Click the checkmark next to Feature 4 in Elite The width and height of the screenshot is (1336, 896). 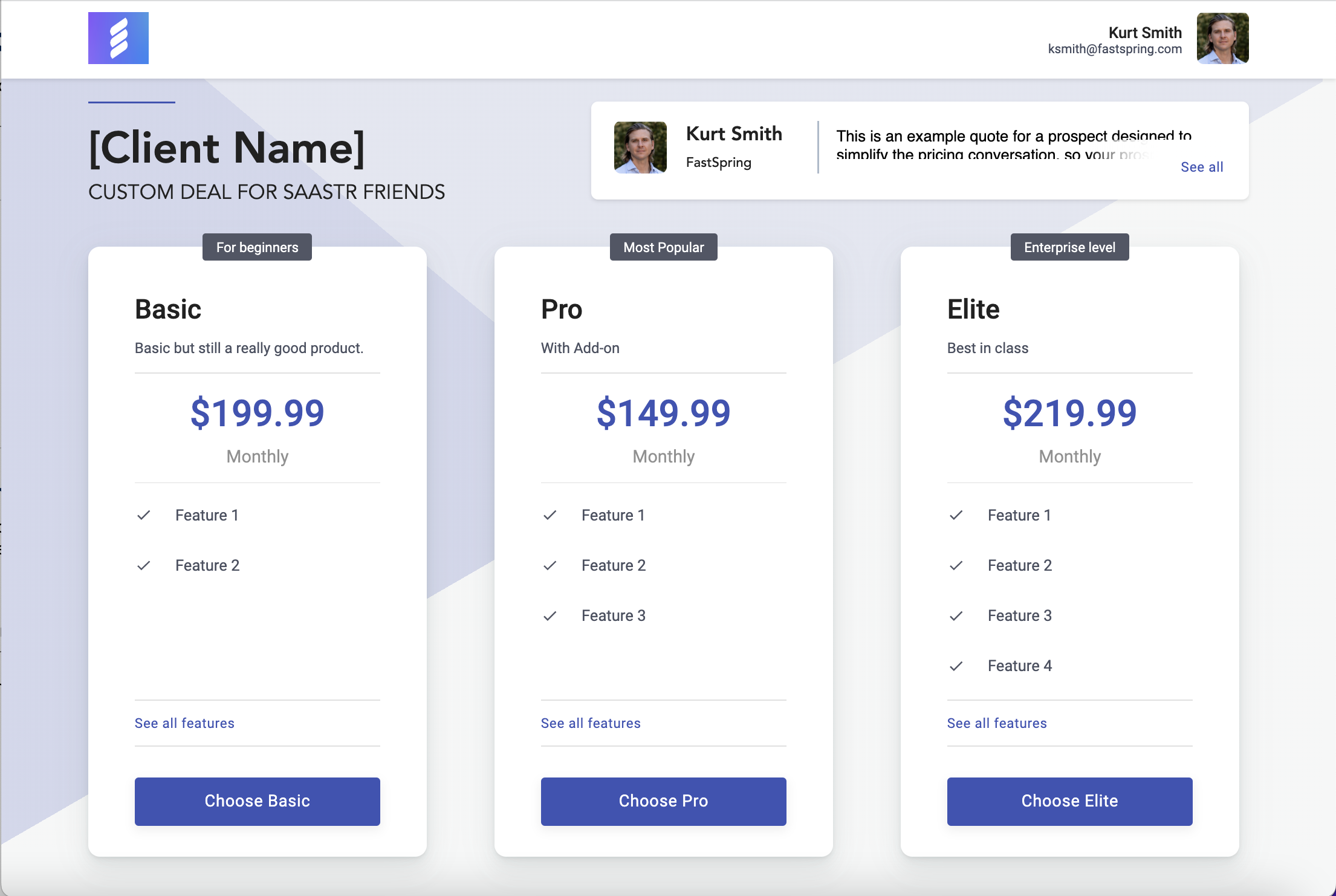[x=956, y=666]
